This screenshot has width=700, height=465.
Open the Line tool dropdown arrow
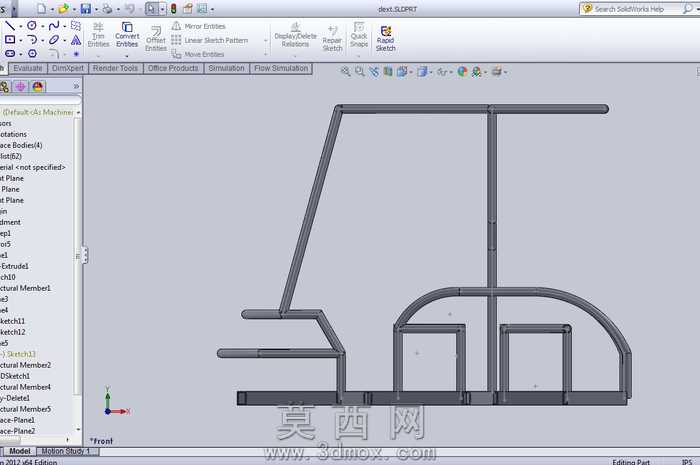click(21, 26)
